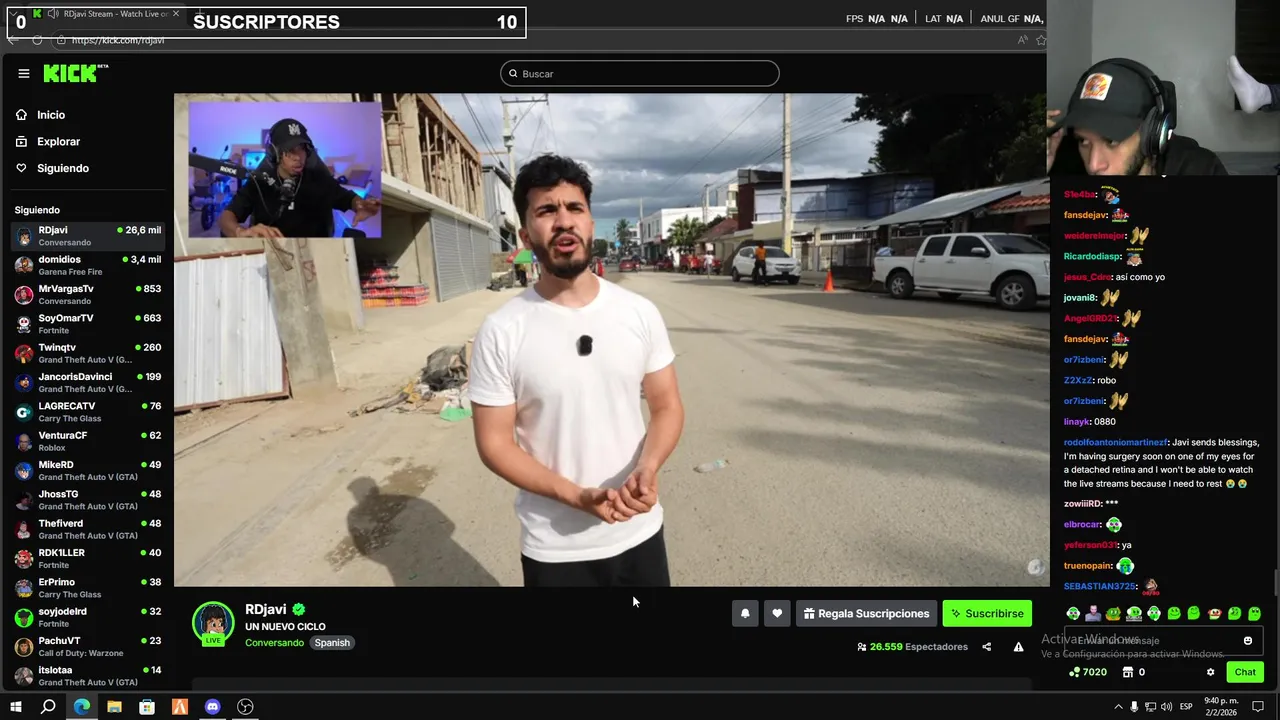Click the report warning triangle icon
The width and height of the screenshot is (1280, 720).
(1018, 647)
